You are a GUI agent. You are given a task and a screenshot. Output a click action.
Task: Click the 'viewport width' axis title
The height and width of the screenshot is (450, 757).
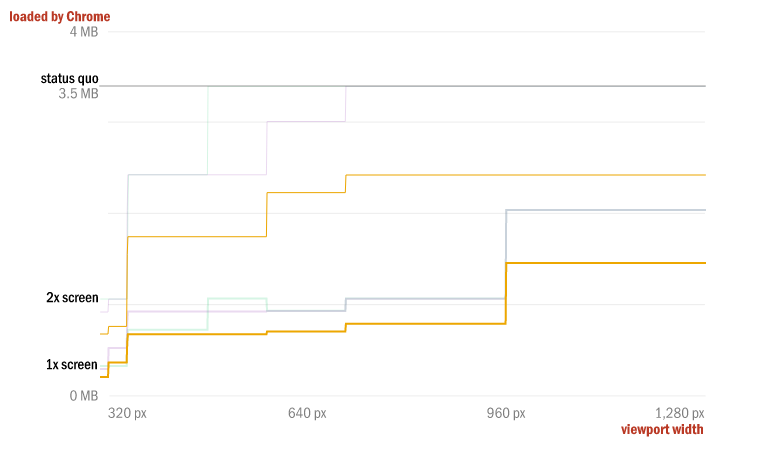(x=661, y=430)
